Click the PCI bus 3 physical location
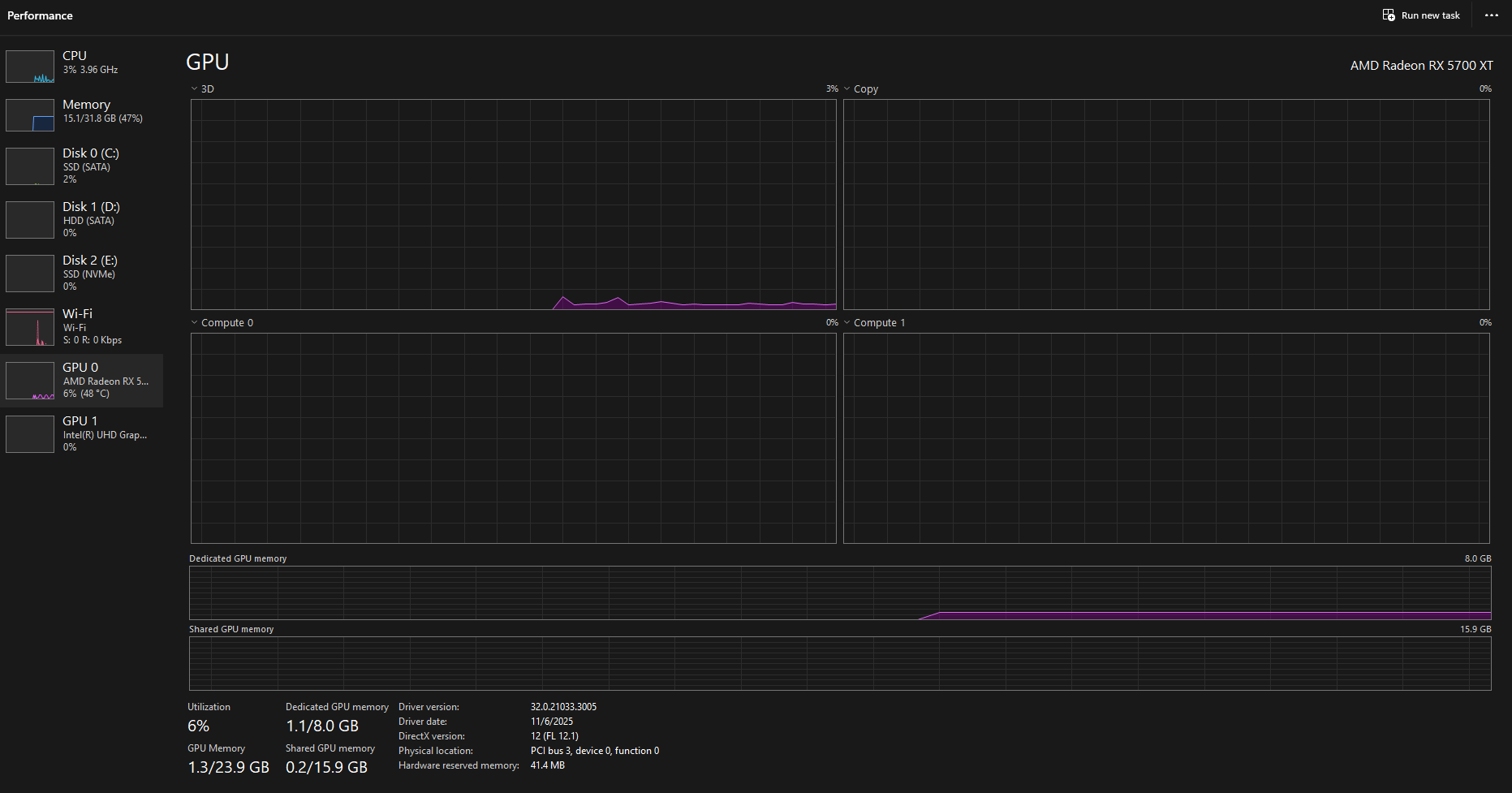The height and width of the screenshot is (793, 1512). [x=595, y=751]
